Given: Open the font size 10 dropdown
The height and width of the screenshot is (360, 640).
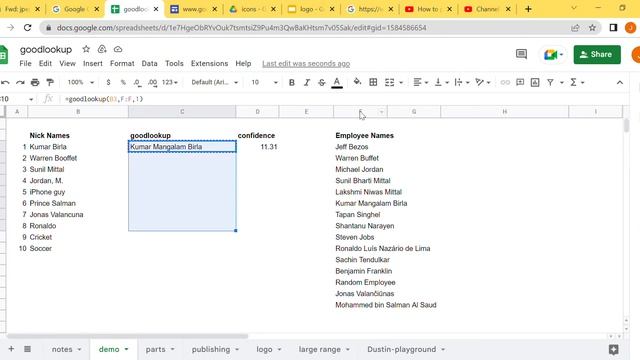Looking at the screenshot, I should 264,82.
